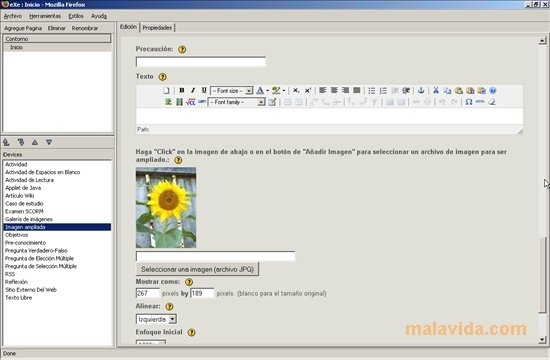Insert special character with the omega icon
The width and height of the screenshot is (550, 360).
(x=469, y=102)
